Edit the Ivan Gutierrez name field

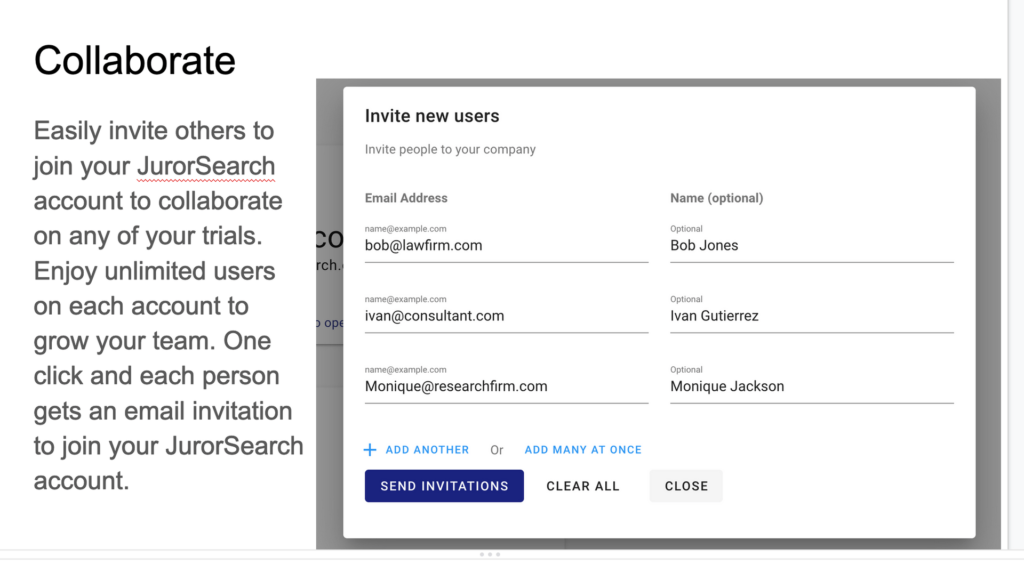click(x=812, y=316)
